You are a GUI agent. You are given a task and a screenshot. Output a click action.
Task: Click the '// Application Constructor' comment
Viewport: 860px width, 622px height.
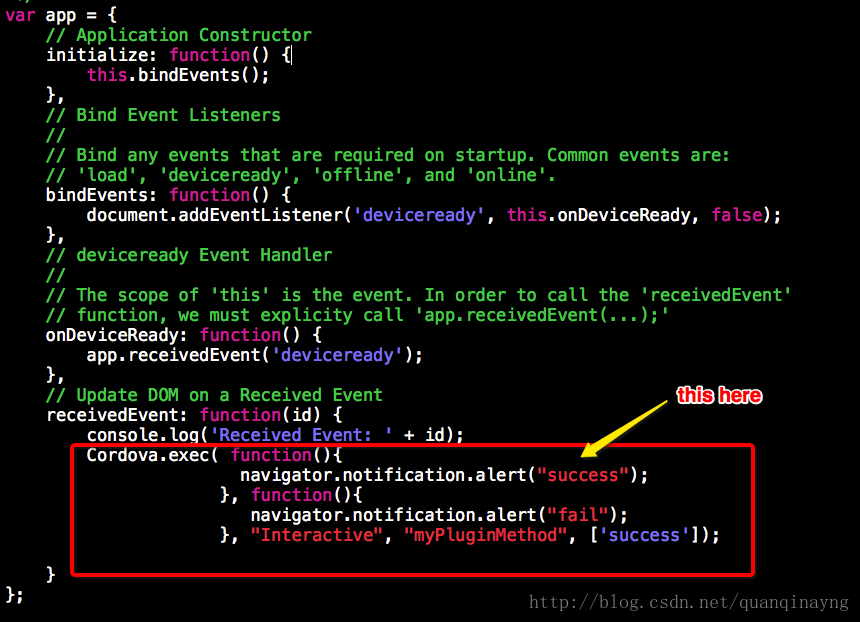pyautogui.click(x=179, y=35)
